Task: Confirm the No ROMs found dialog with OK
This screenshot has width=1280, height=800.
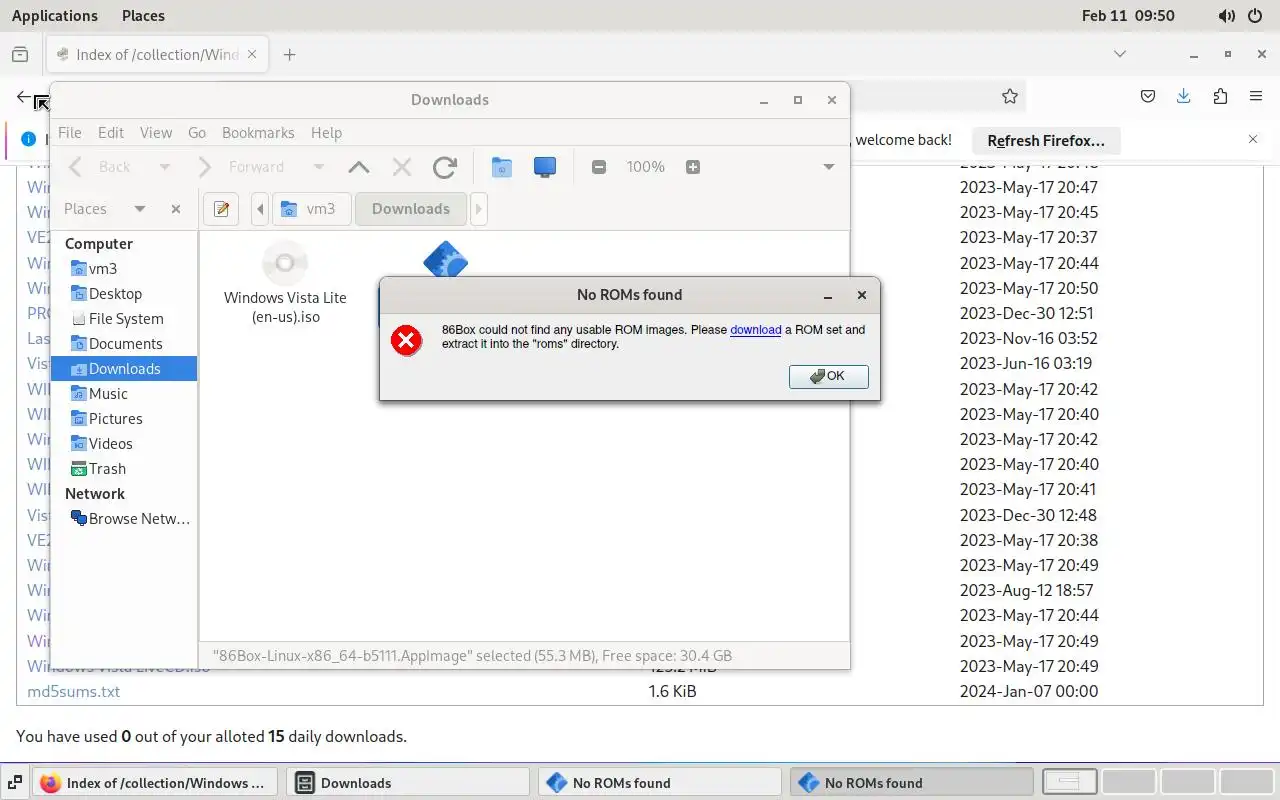Action: point(828,376)
